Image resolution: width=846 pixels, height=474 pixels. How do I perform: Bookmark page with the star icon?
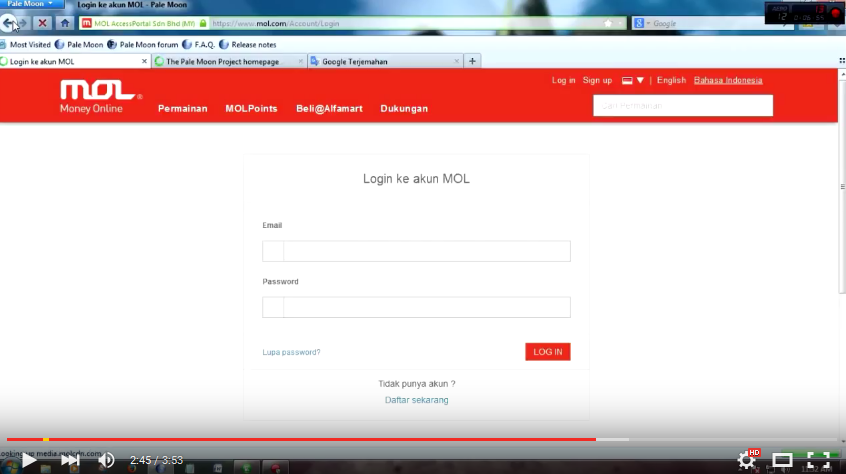608,23
